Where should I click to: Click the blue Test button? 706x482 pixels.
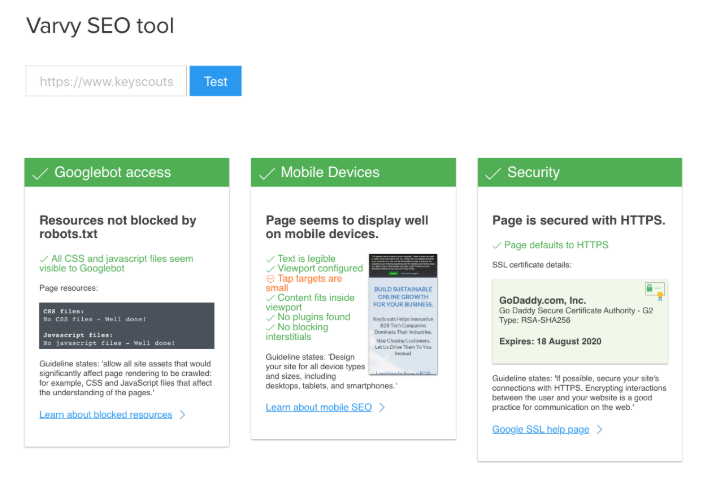point(215,81)
